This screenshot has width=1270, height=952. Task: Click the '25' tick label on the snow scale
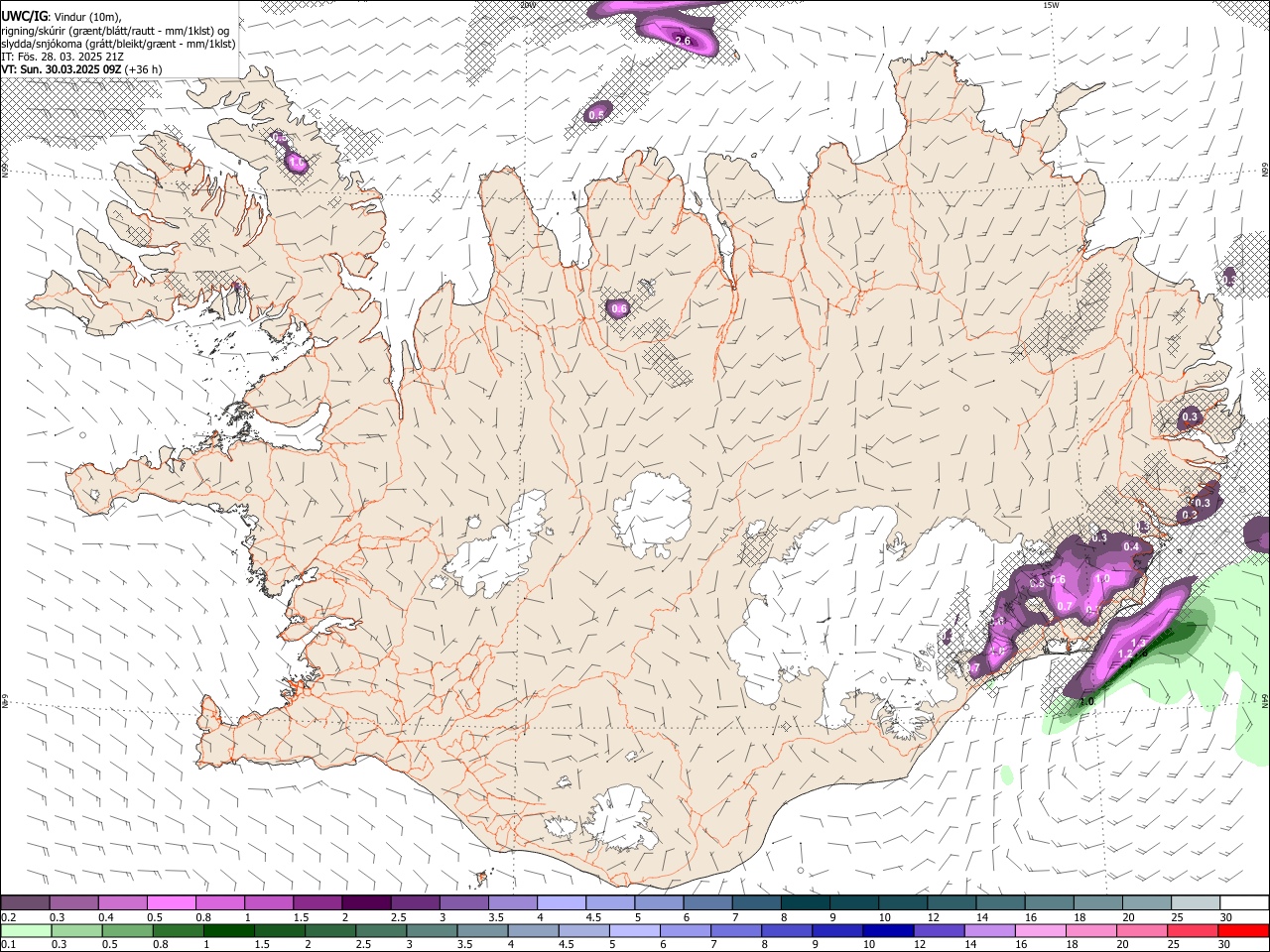click(1178, 917)
